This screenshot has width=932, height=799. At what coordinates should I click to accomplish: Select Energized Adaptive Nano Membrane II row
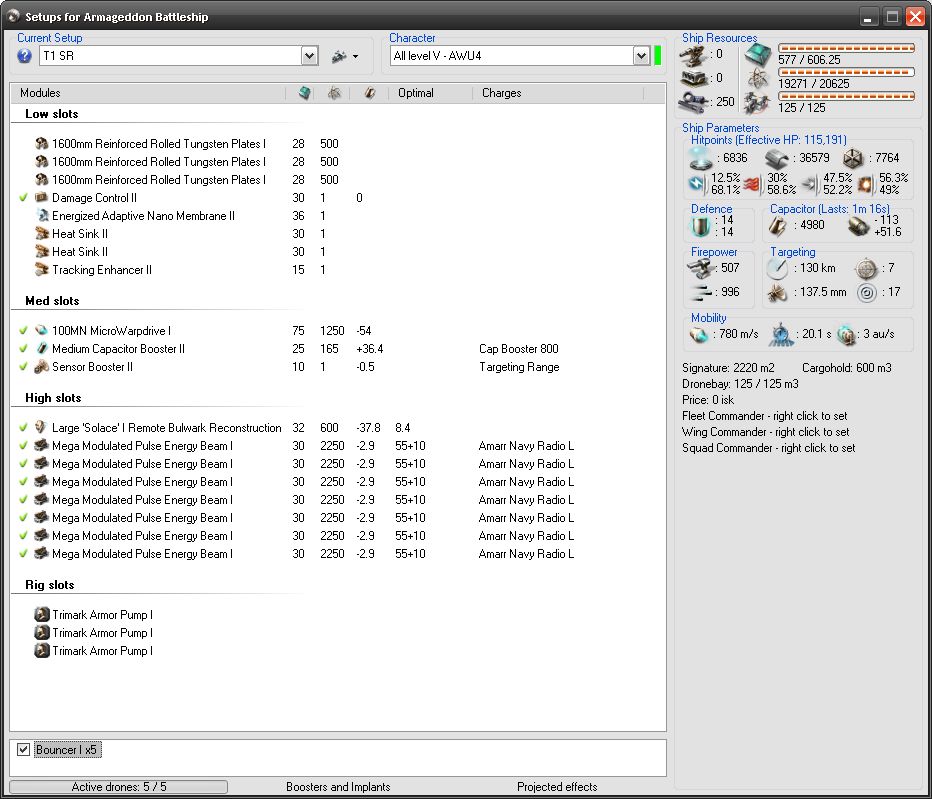point(338,216)
